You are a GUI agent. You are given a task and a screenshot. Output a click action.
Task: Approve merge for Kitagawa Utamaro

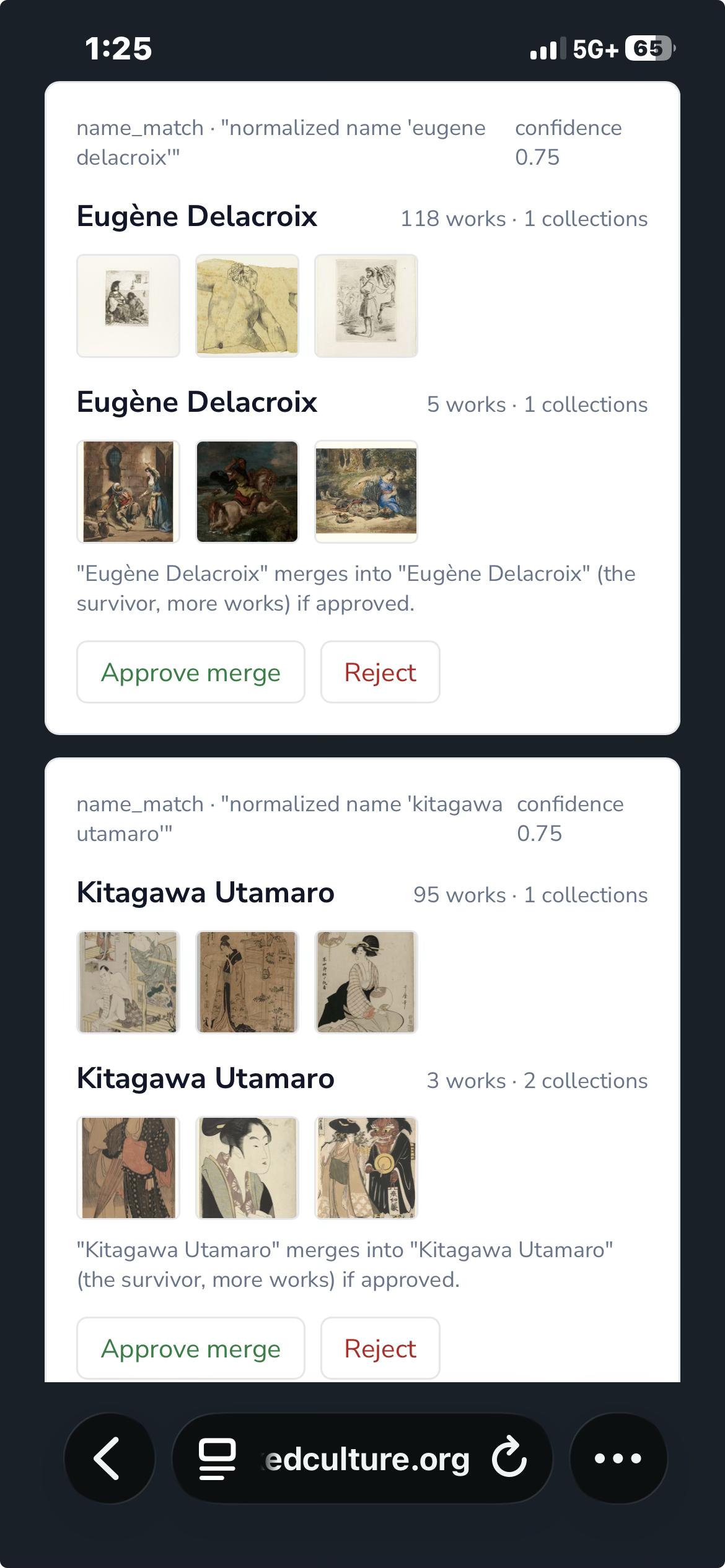pos(191,1348)
